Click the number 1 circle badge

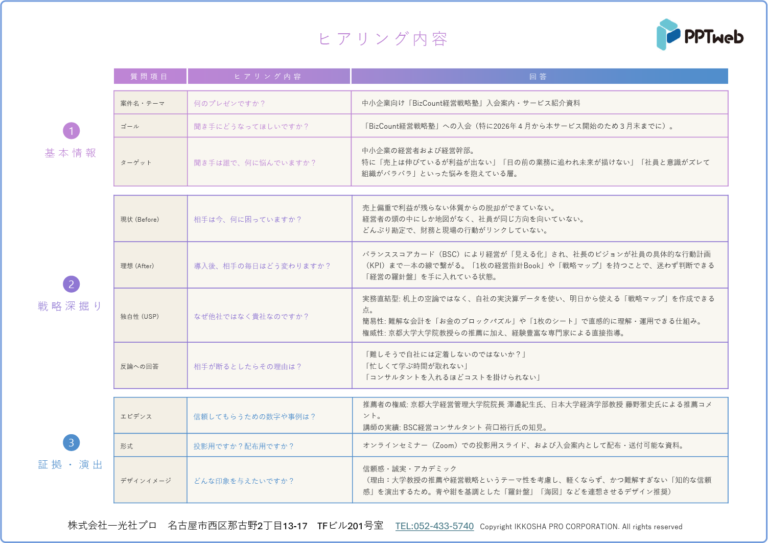[x=72, y=131]
